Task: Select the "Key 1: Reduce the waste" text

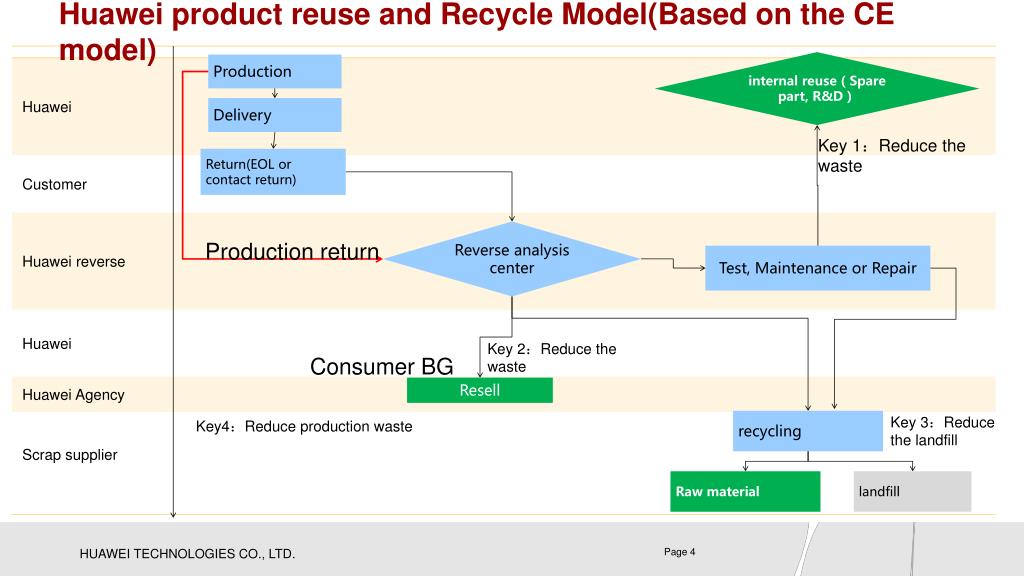Action: pyautogui.click(x=891, y=155)
